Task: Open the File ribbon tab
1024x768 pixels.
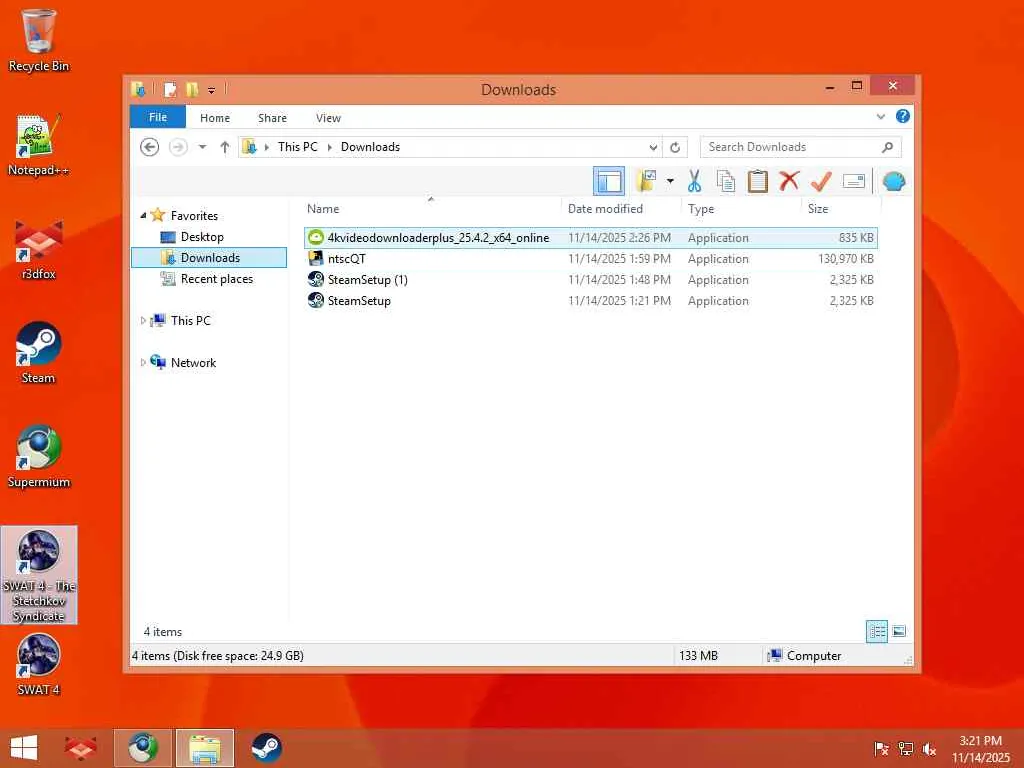Action: tap(158, 117)
